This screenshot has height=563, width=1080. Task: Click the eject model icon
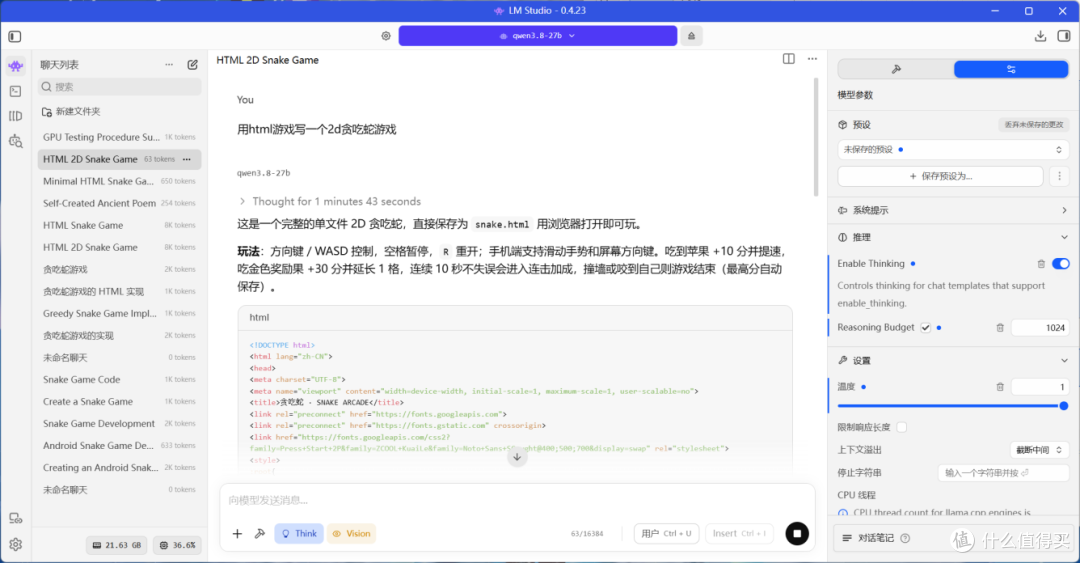click(692, 36)
